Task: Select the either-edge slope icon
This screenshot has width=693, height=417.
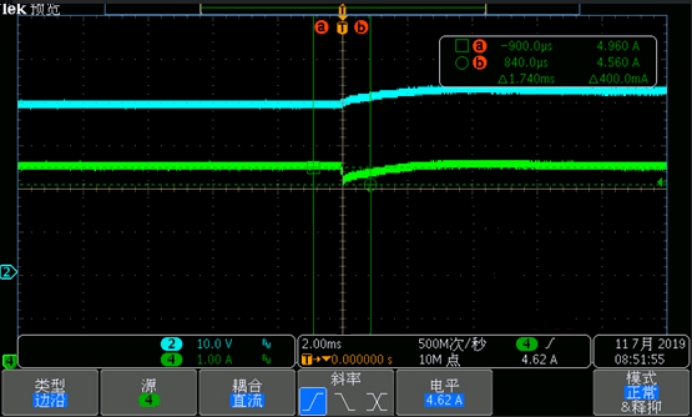Action: tap(376, 401)
